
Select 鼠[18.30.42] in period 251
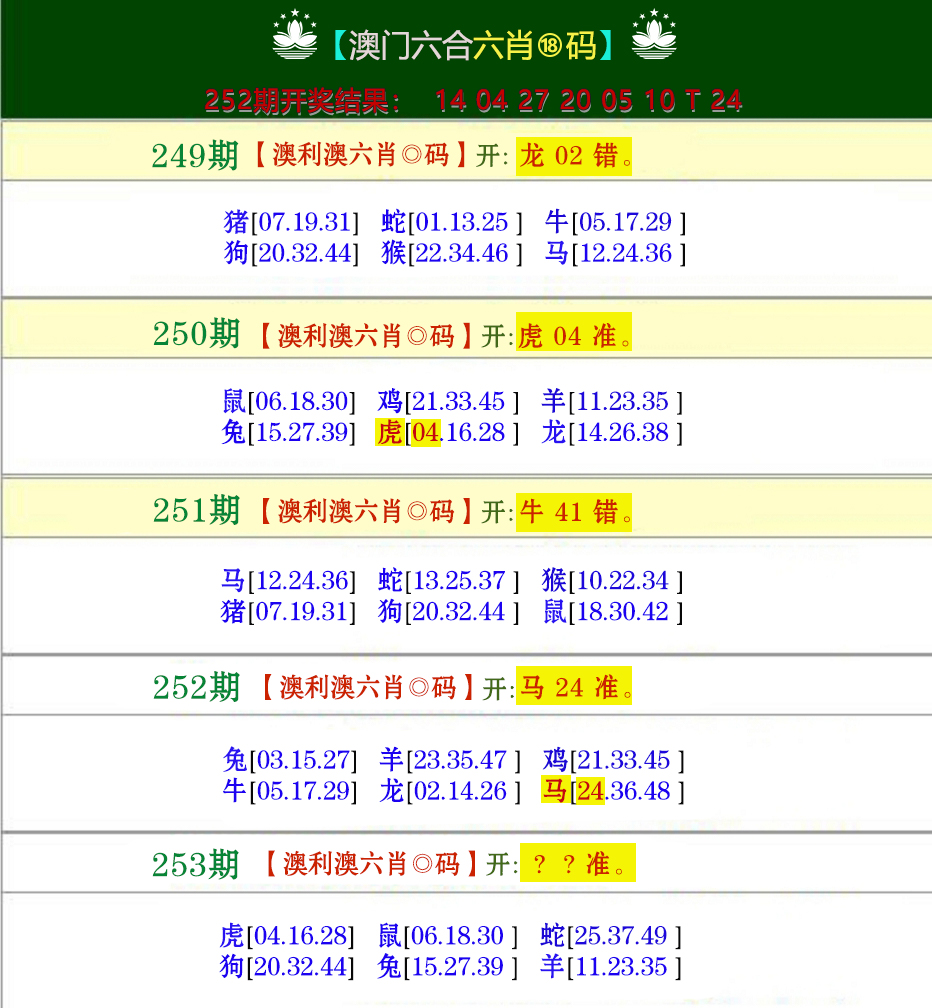pyautogui.click(x=612, y=611)
